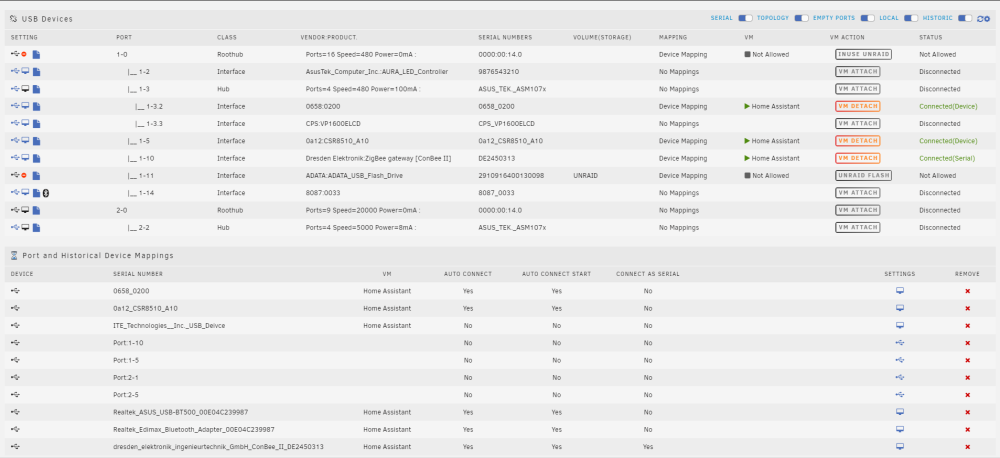Remove the Port:1-5 mapping
Viewport: 1000px width, 458px height.
point(967,360)
